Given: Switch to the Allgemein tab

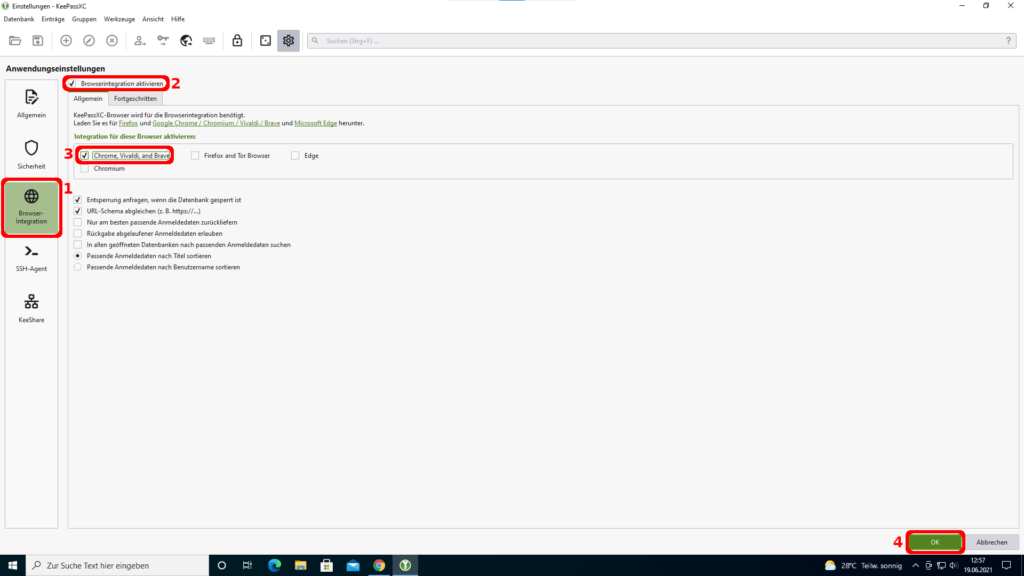Looking at the screenshot, I should pos(88,99).
